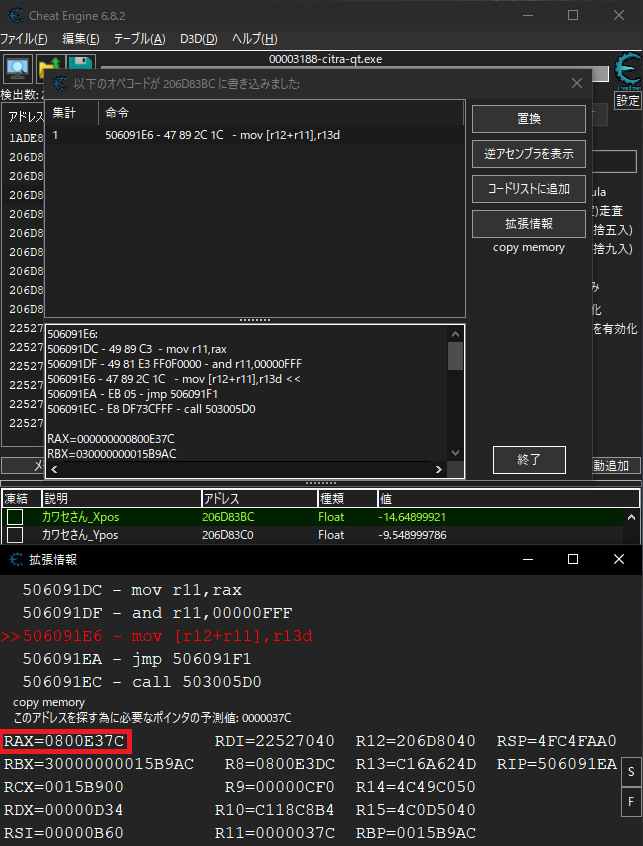Click the 説明 column header

pos(121,499)
